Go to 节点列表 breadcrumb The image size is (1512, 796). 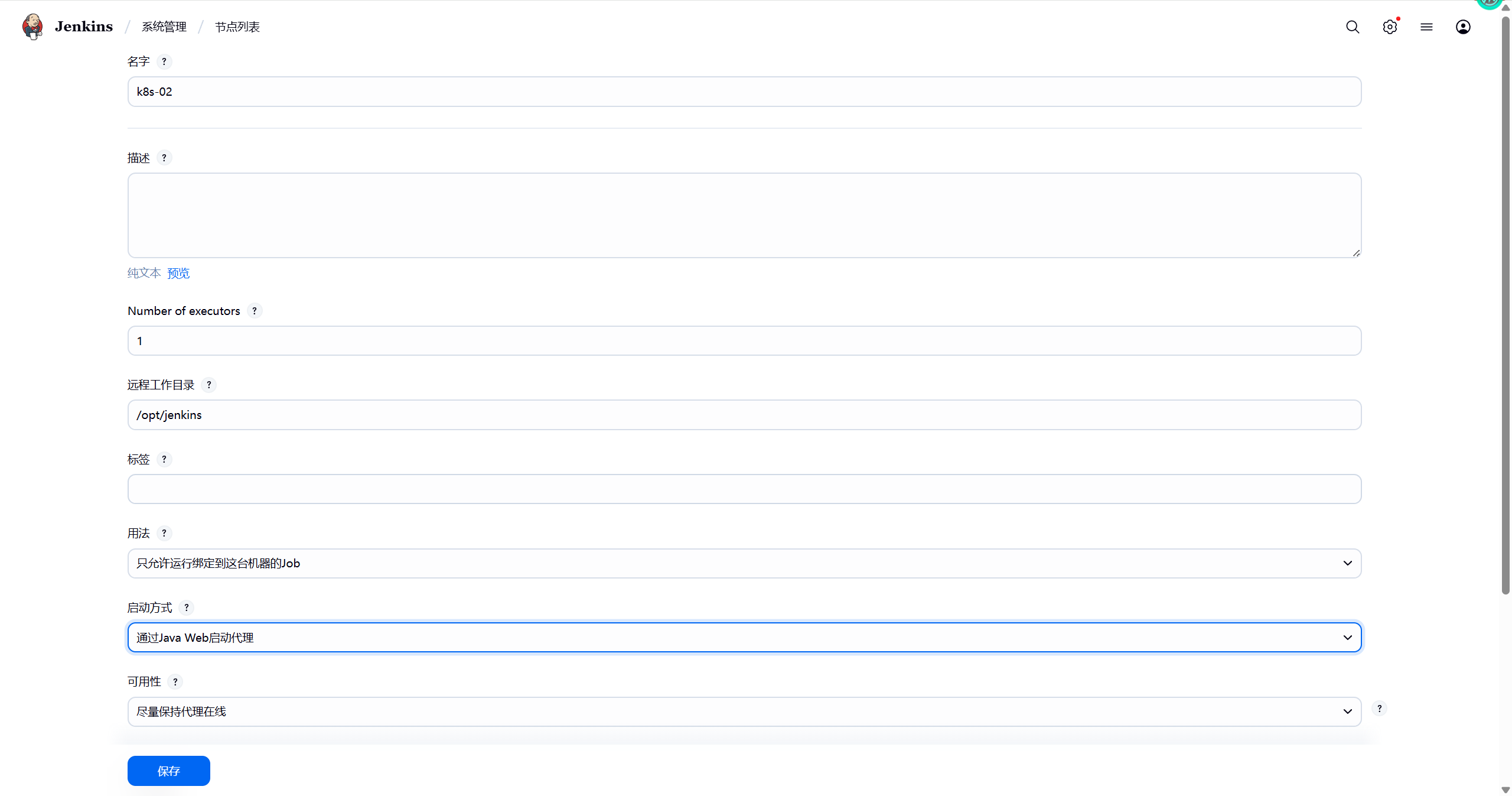(237, 27)
